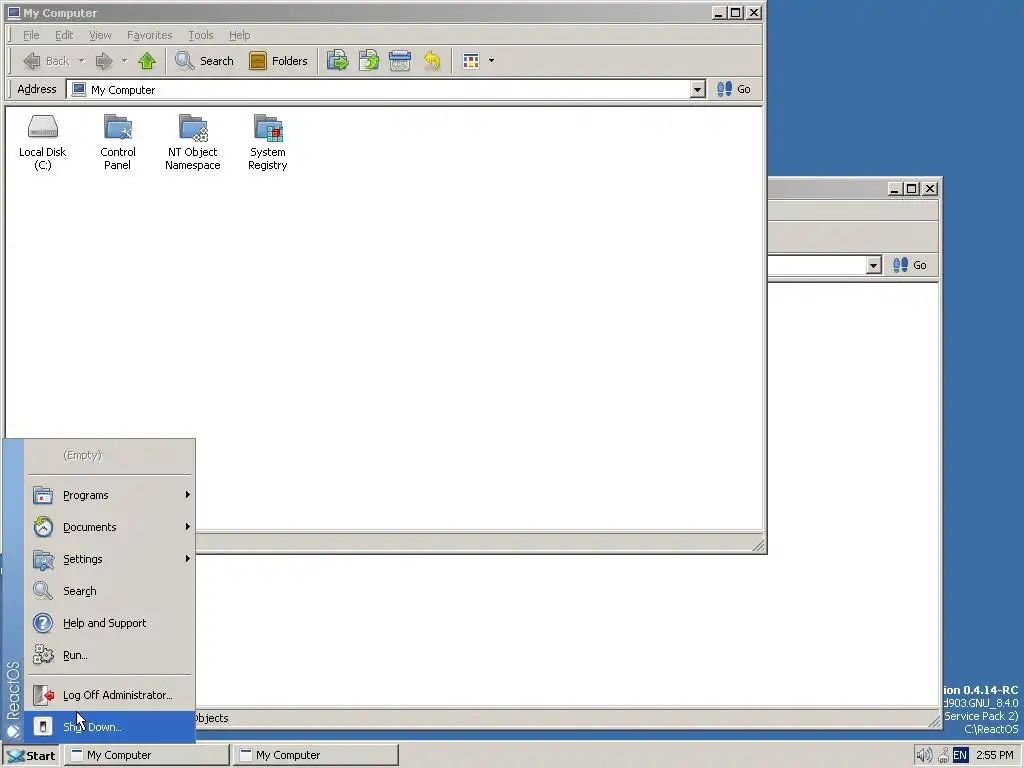Viewport: 1024px width, 768px height.
Task: Open the Local Disk (C:) drive icon
Action: point(42,142)
